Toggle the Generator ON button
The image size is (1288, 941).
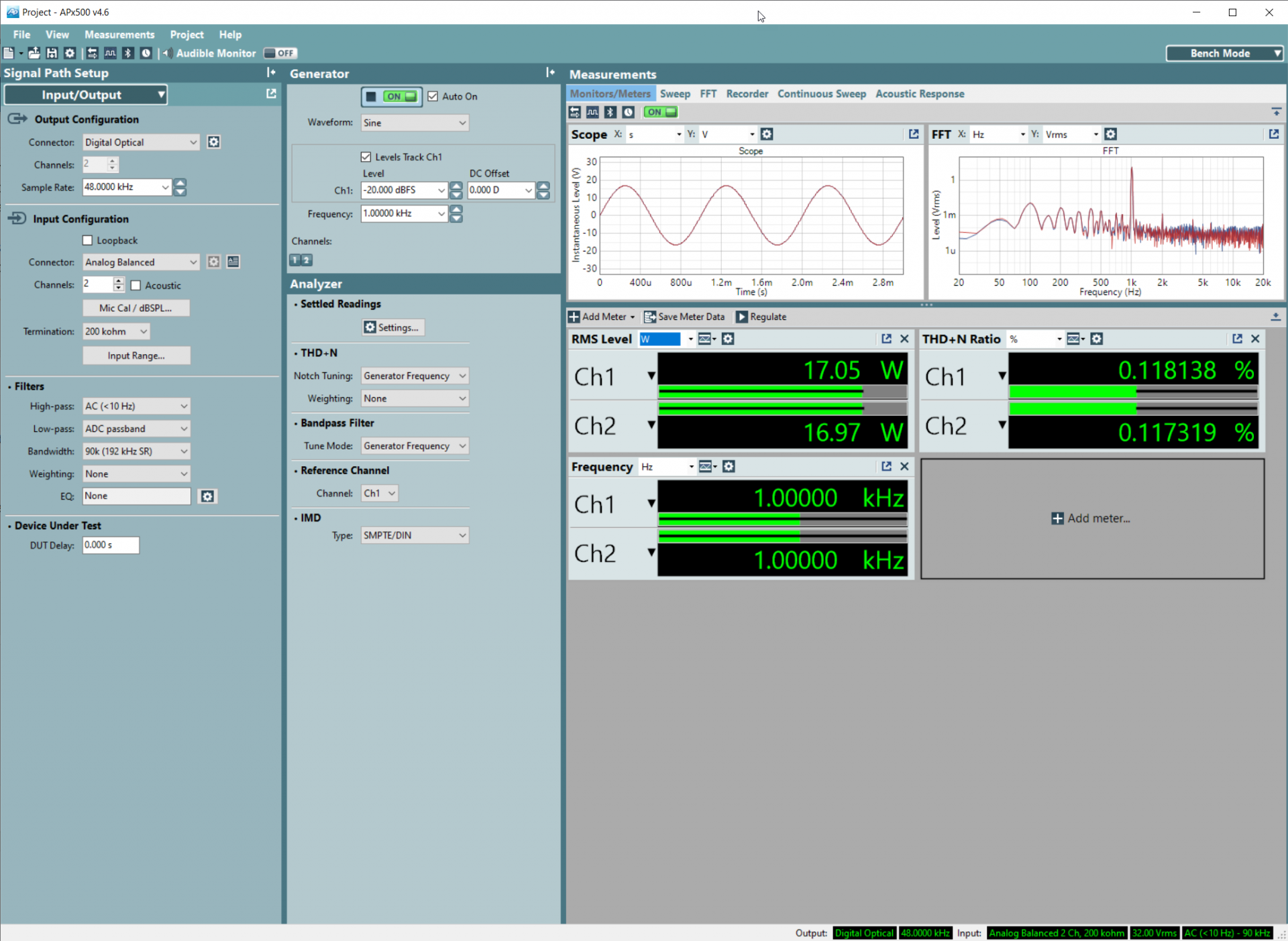click(392, 97)
